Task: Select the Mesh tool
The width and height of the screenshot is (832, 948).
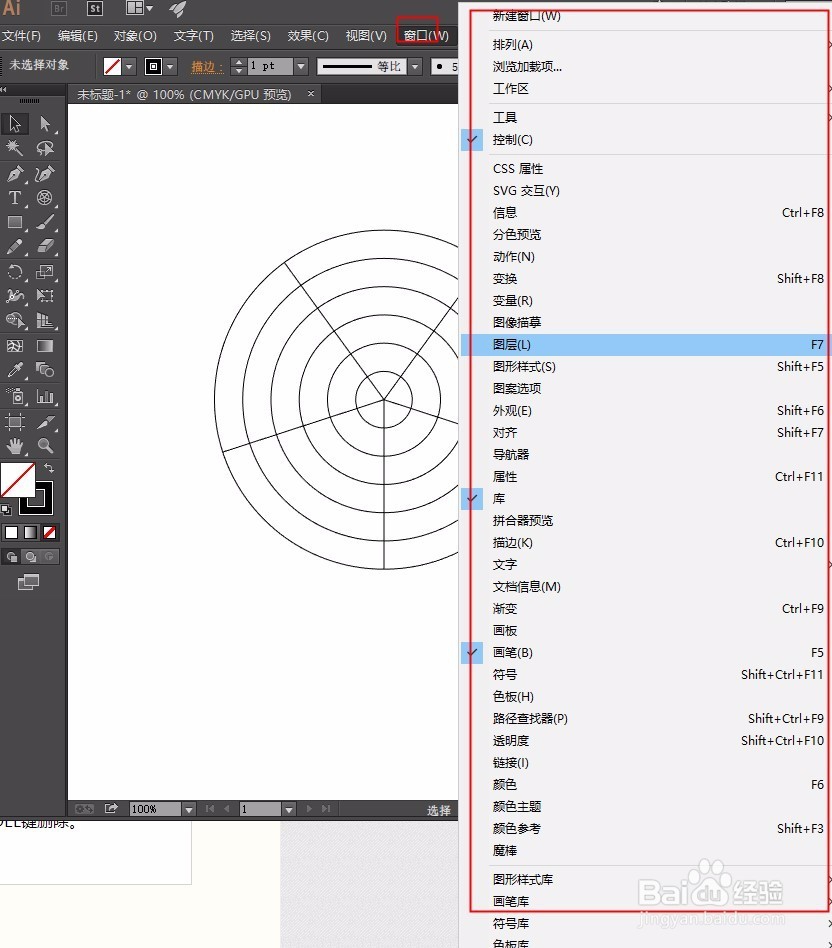Action: pyautogui.click(x=15, y=346)
